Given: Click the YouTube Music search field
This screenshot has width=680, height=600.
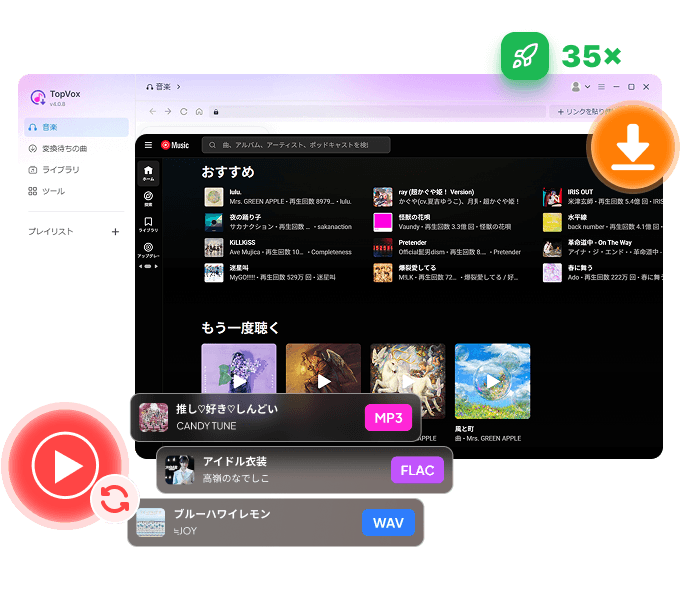Looking at the screenshot, I should tap(296, 145).
